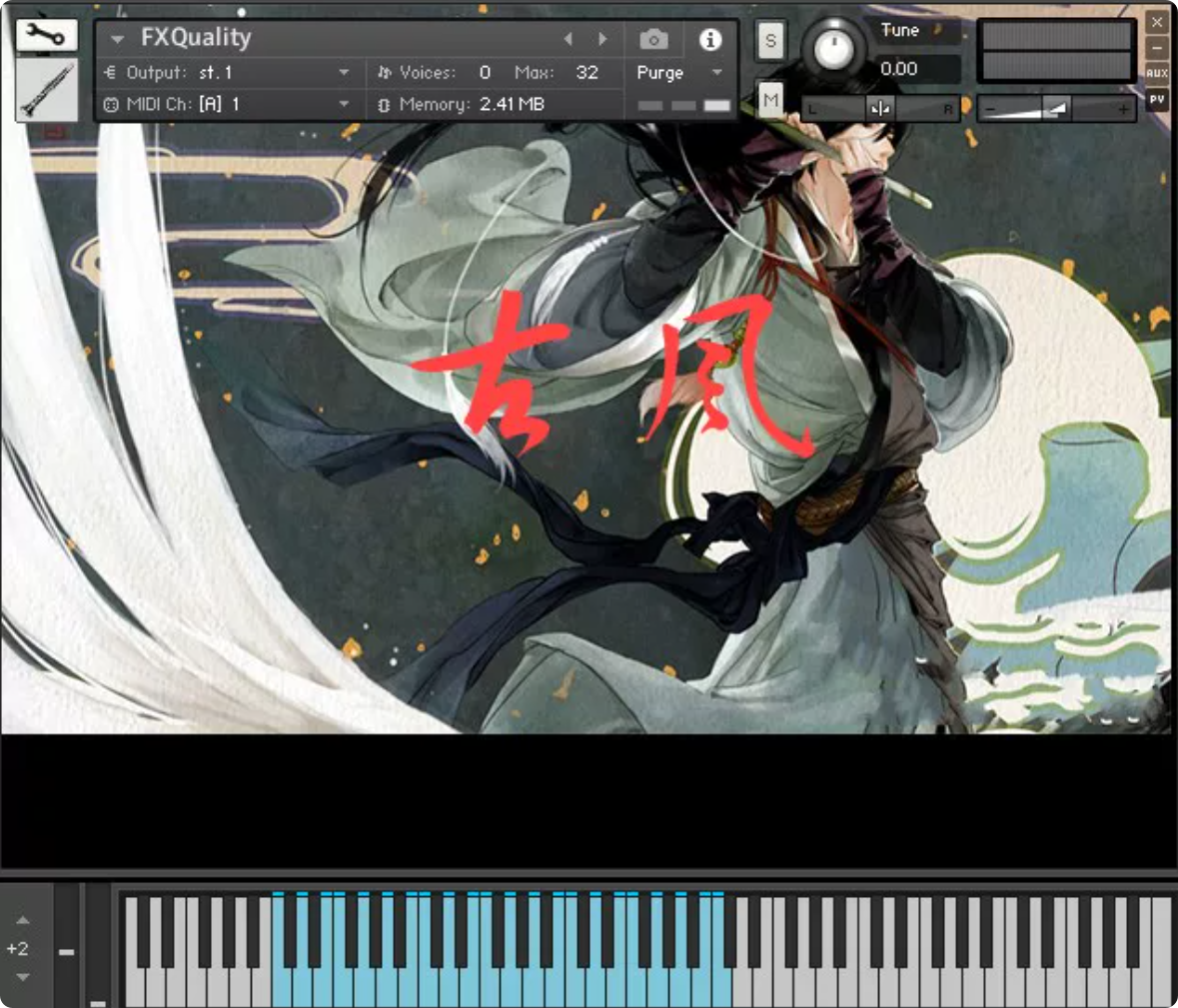This screenshot has width=1178, height=1008.
Task: Select the FXQuality instrument name field
Action: pos(196,38)
